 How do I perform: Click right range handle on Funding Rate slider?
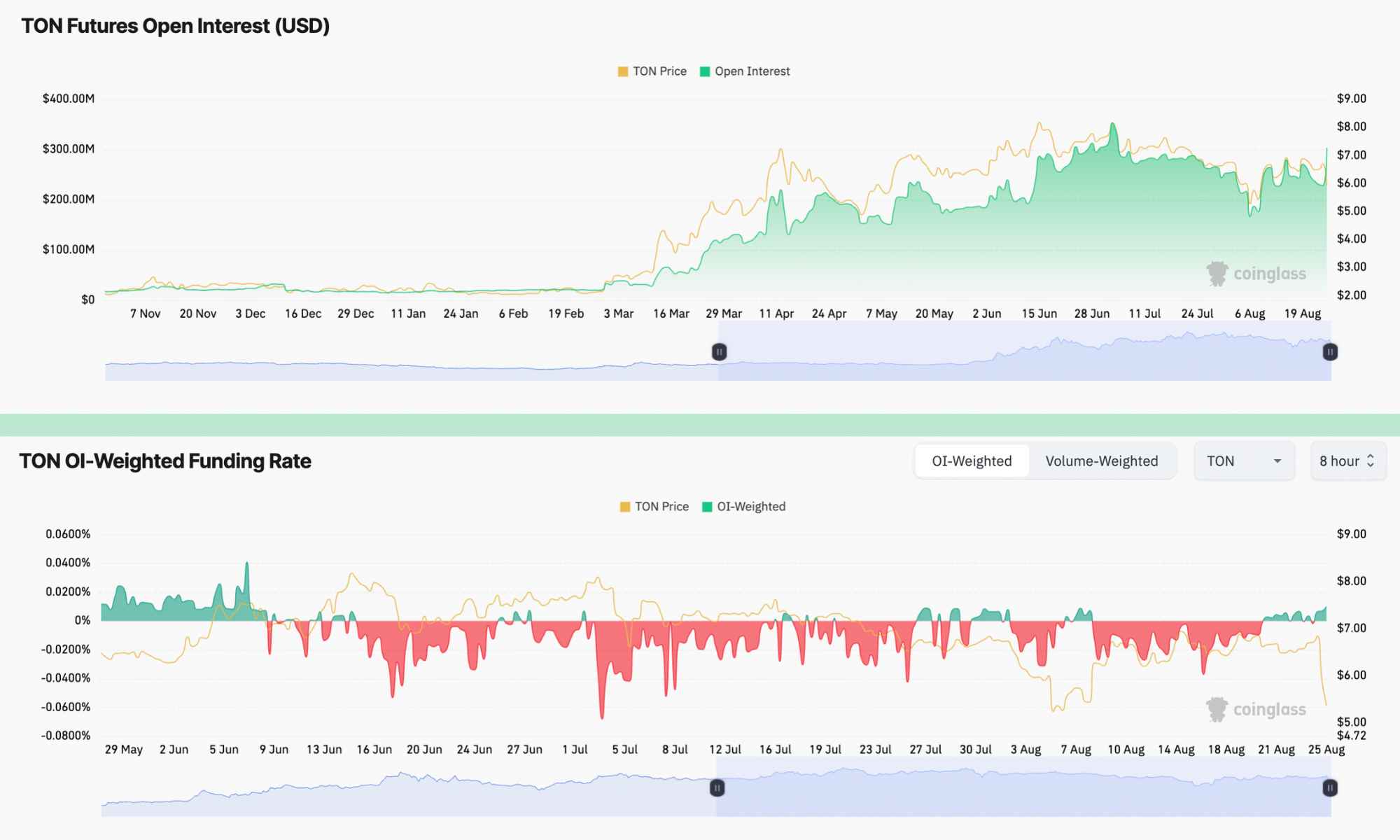coord(1329,788)
